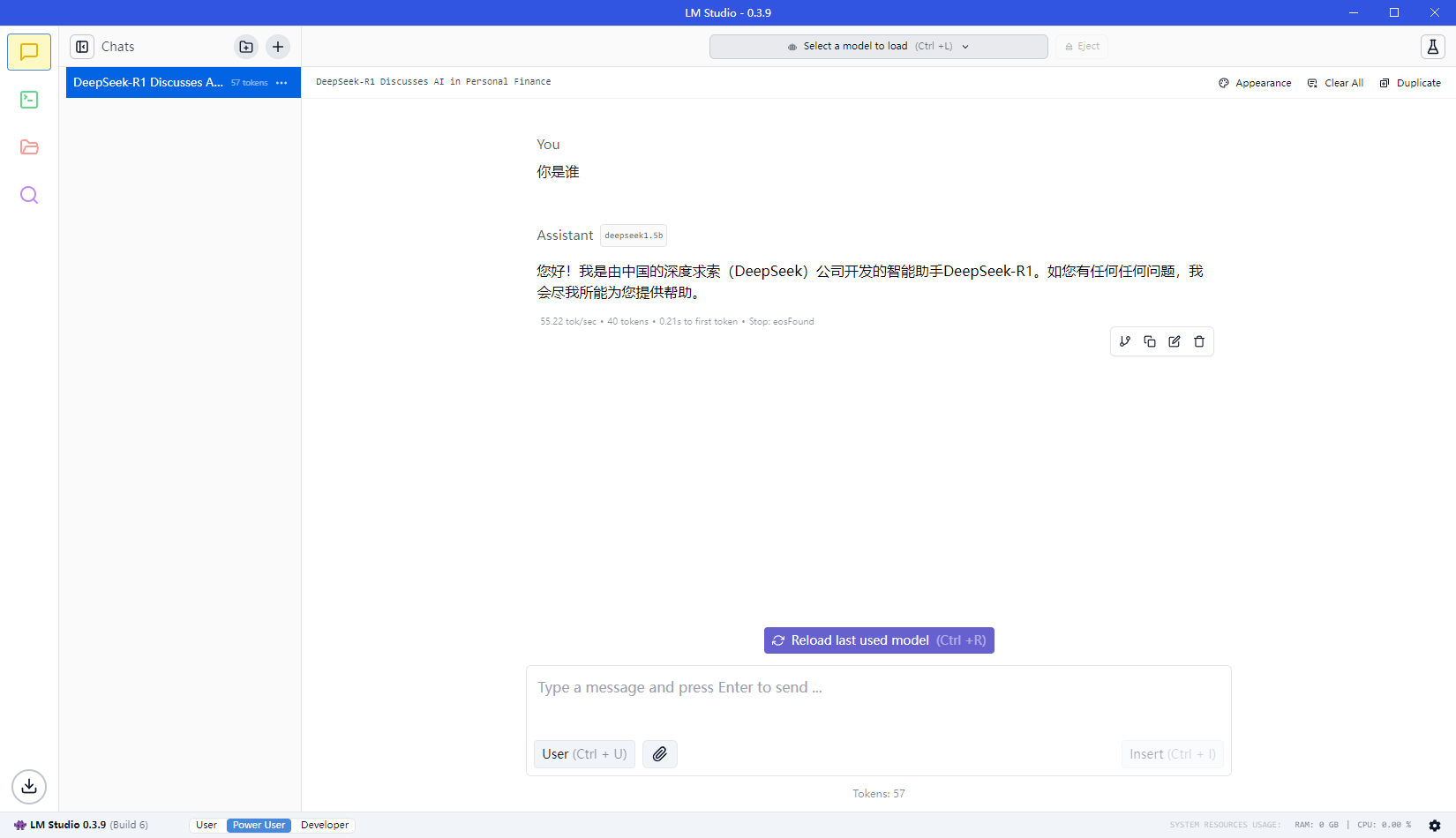Click the Tokens: 57 counter
This screenshot has width=1456, height=838.
coord(879,794)
